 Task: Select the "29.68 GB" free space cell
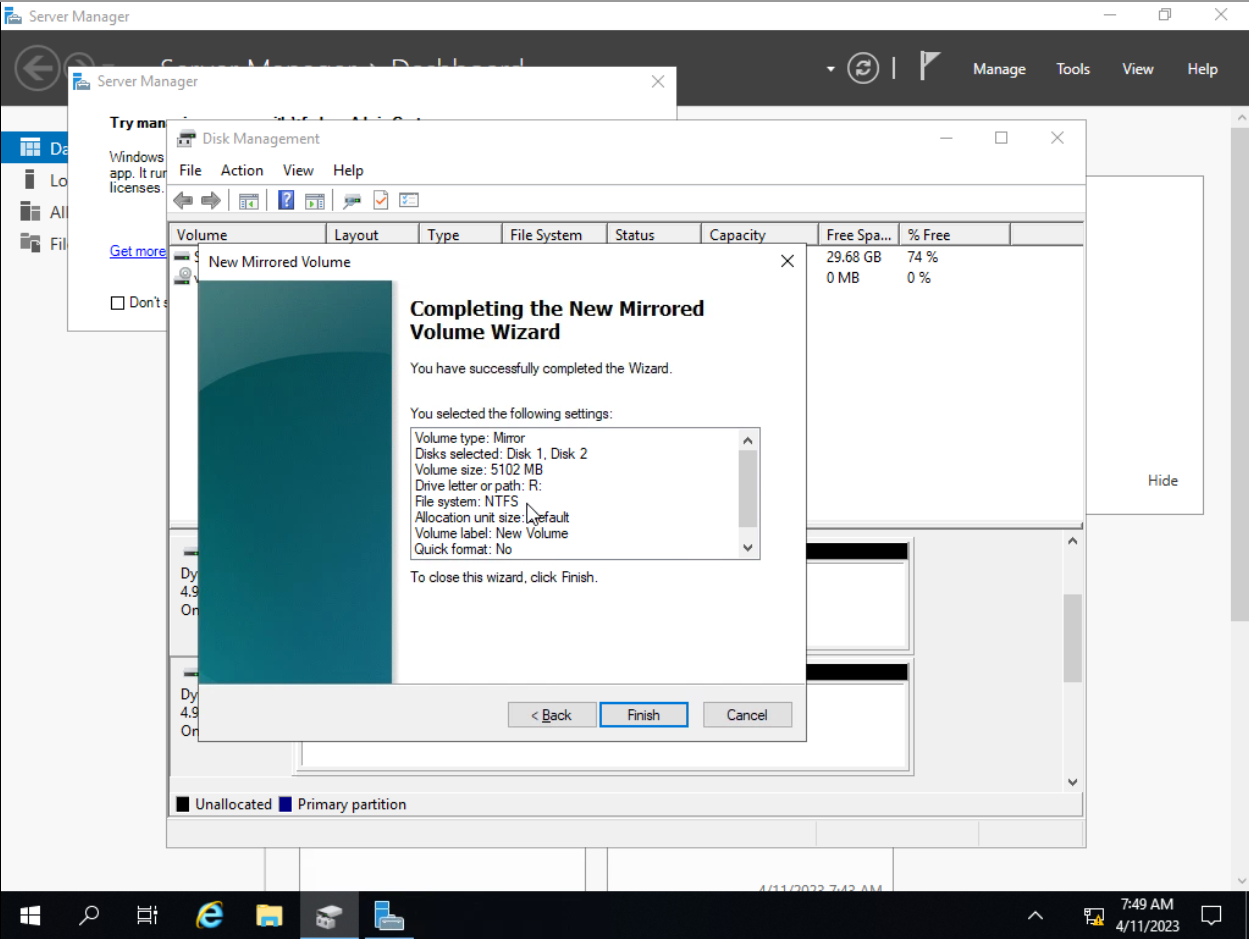tap(854, 257)
